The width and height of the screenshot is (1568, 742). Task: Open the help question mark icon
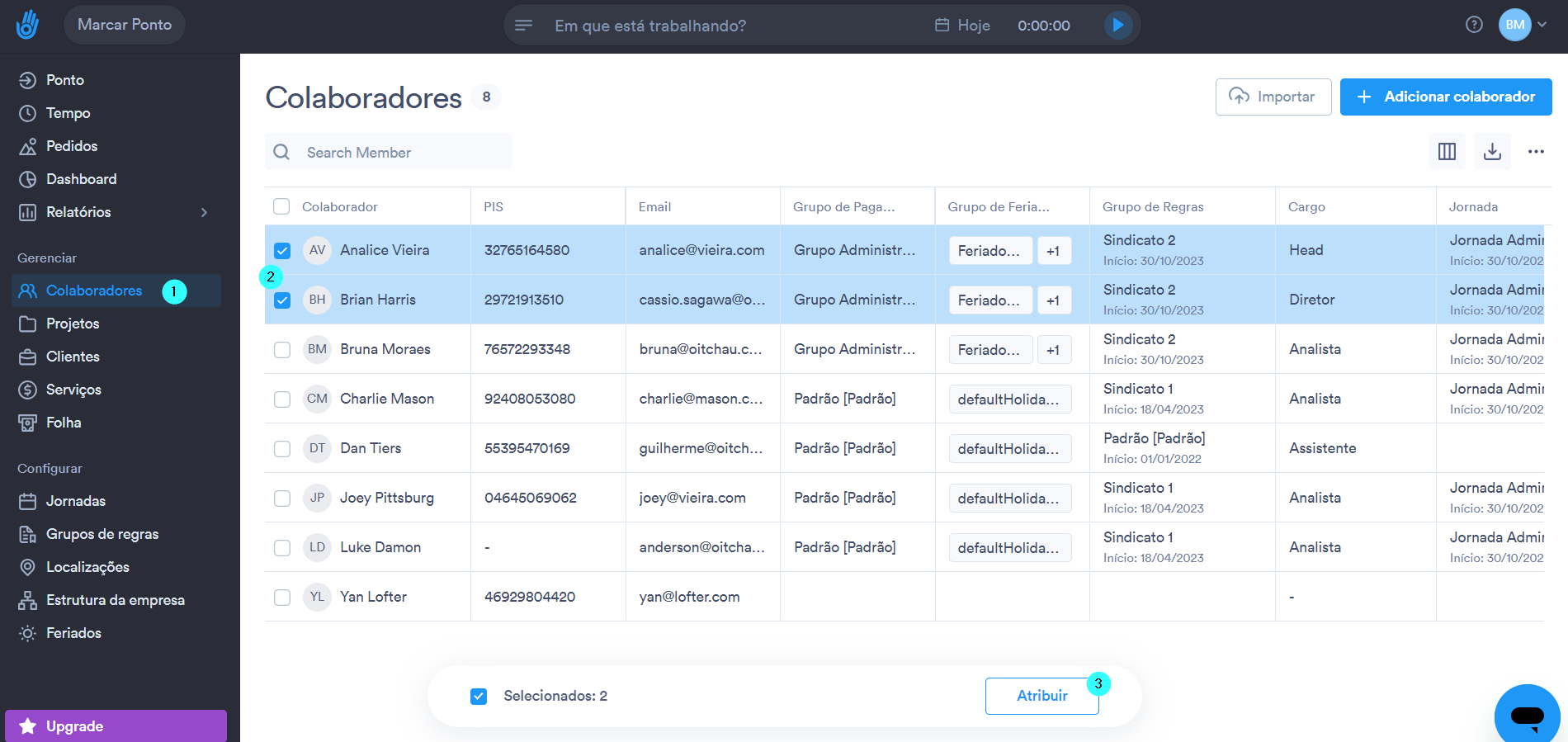pyautogui.click(x=1474, y=25)
